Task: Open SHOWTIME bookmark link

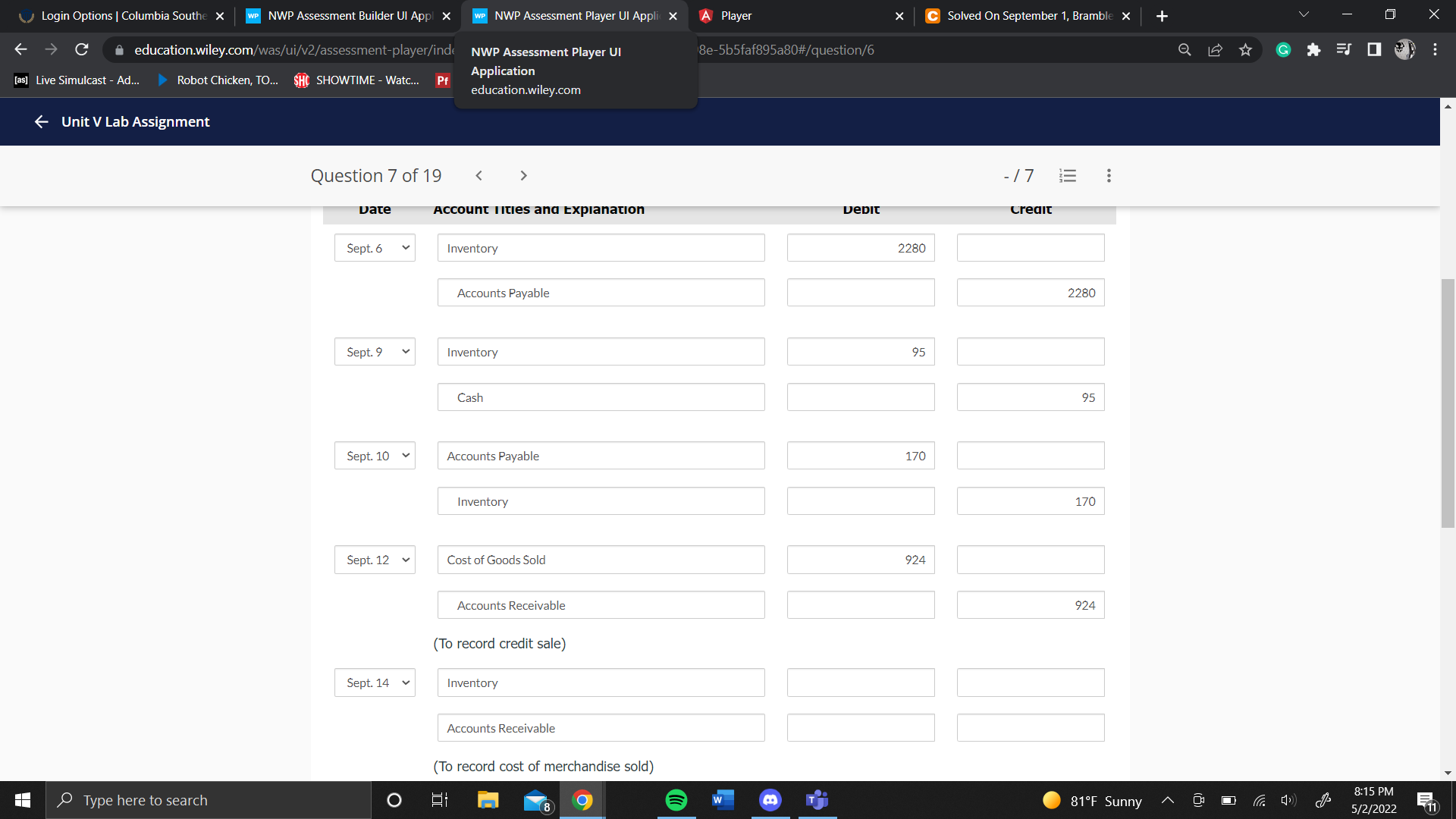Action: [357, 80]
